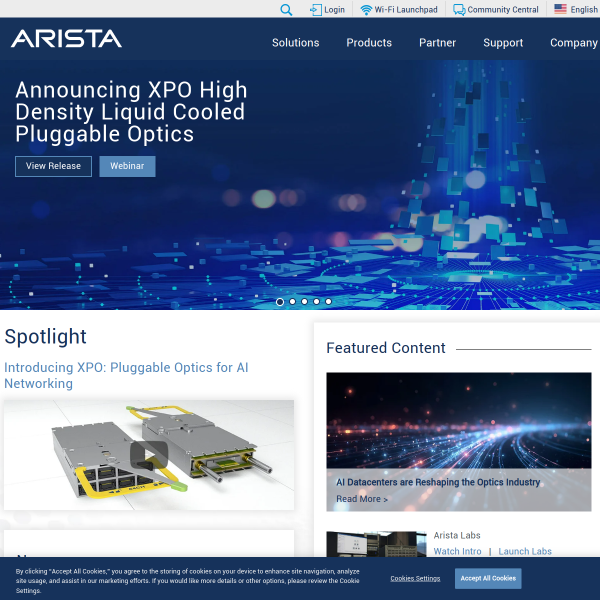Screen dimensions: 600x600
Task: Select the fourth carousel slide dot
Action: [316, 302]
